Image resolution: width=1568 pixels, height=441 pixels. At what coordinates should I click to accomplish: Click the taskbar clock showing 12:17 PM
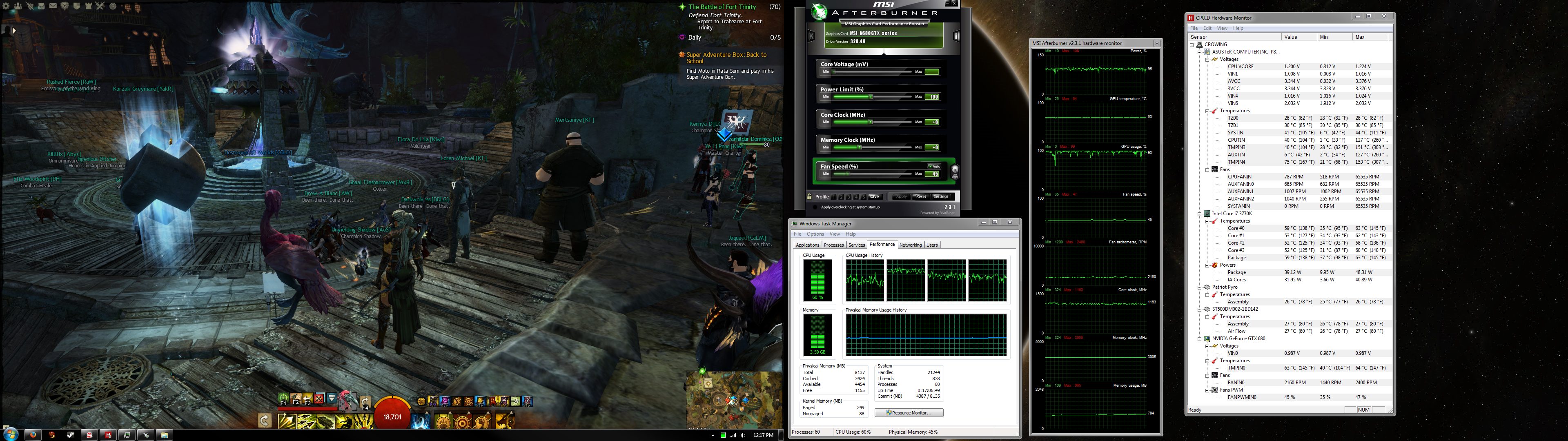[x=763, y=435]
